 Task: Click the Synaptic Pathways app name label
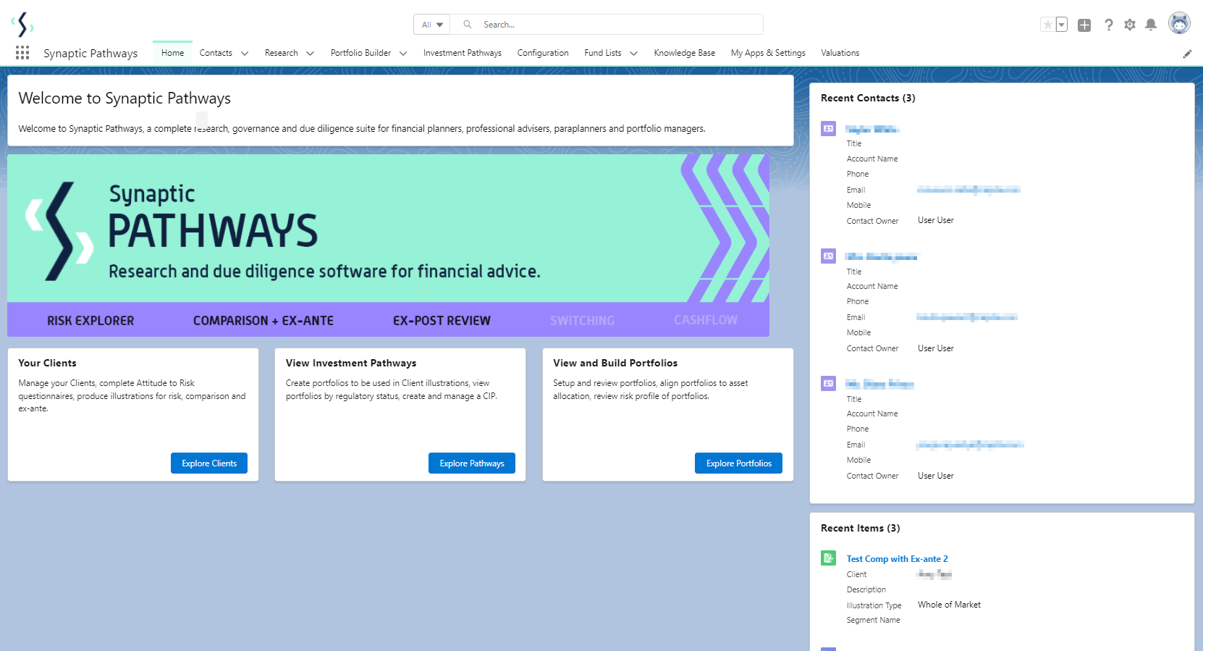90,53
